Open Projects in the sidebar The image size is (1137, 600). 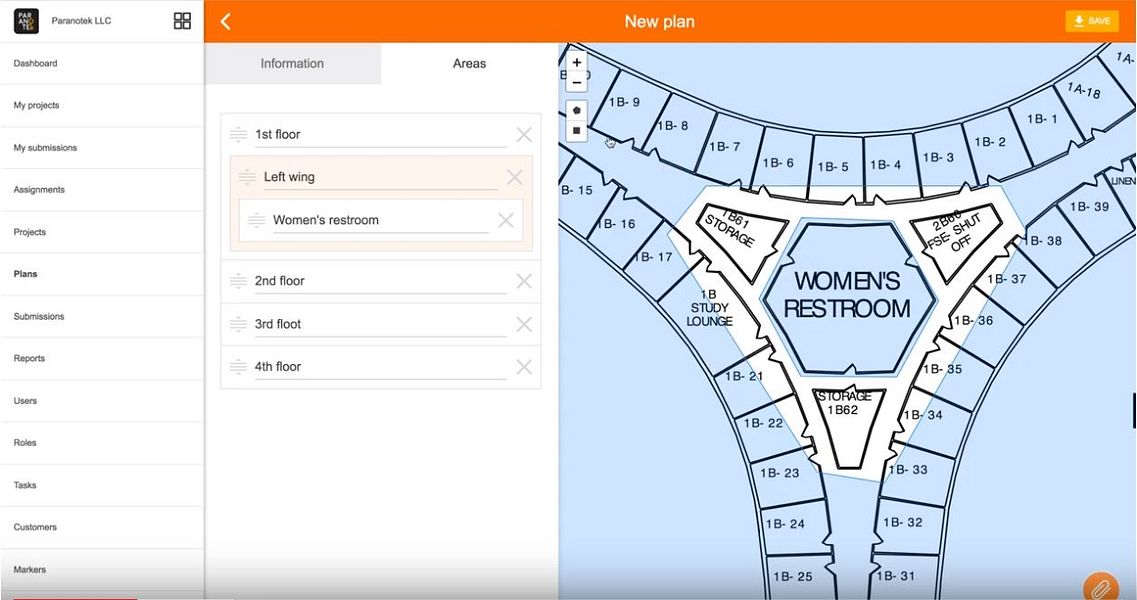click(102, 232)
